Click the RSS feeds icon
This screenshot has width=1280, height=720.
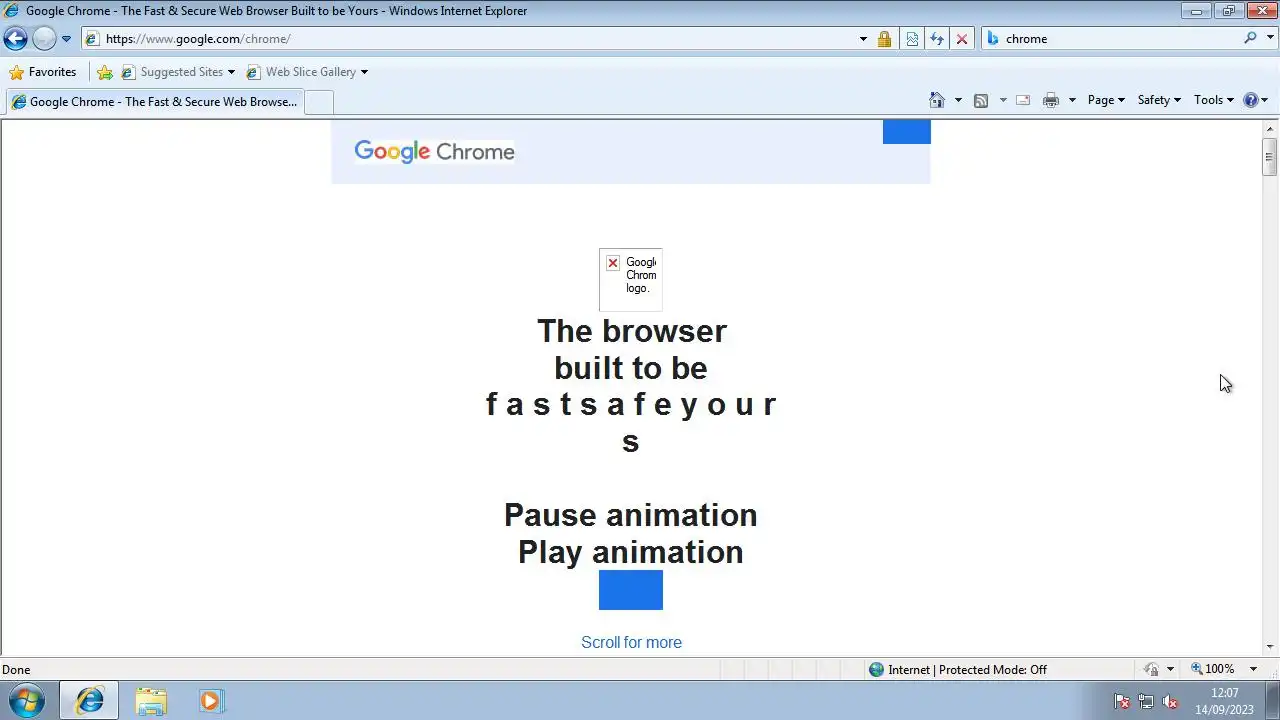click(981, 100)
